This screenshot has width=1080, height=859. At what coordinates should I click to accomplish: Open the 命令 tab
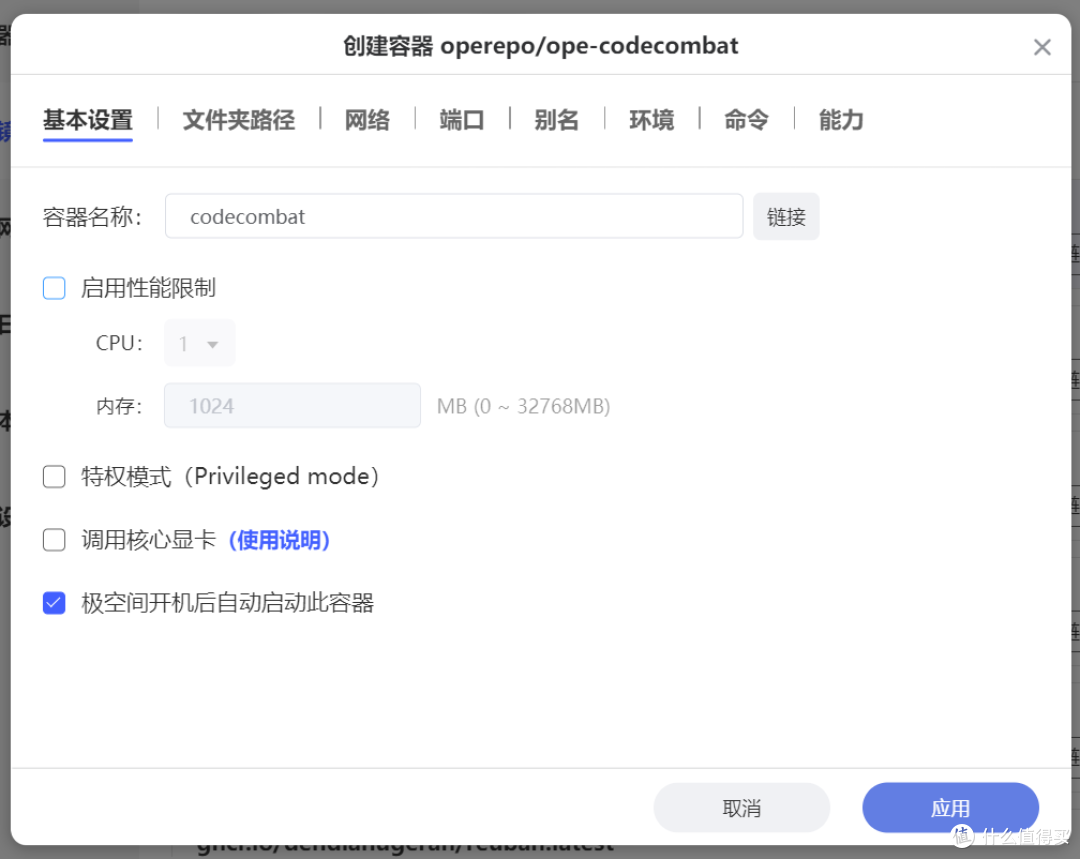[746, 120]
